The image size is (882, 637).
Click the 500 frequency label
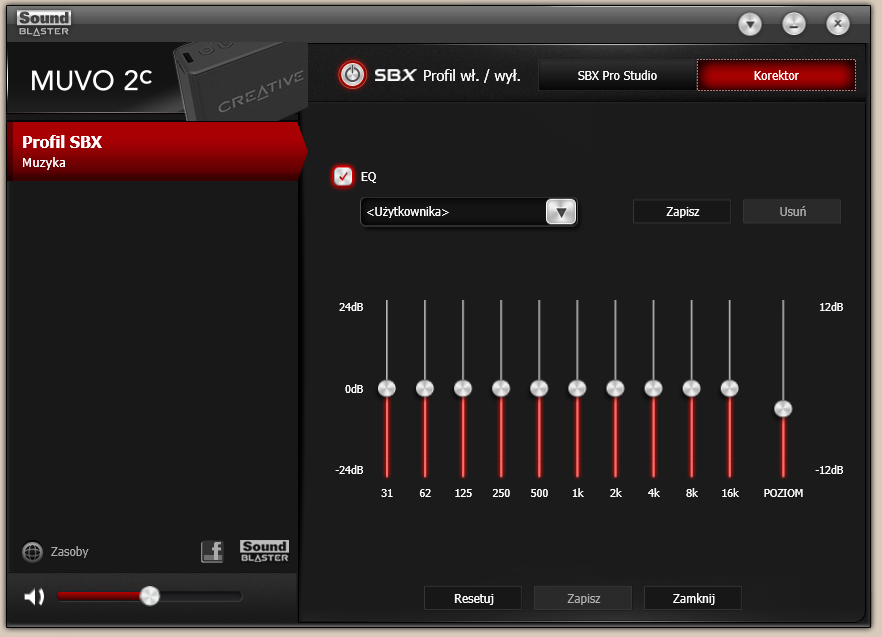(x=539, y=493)
